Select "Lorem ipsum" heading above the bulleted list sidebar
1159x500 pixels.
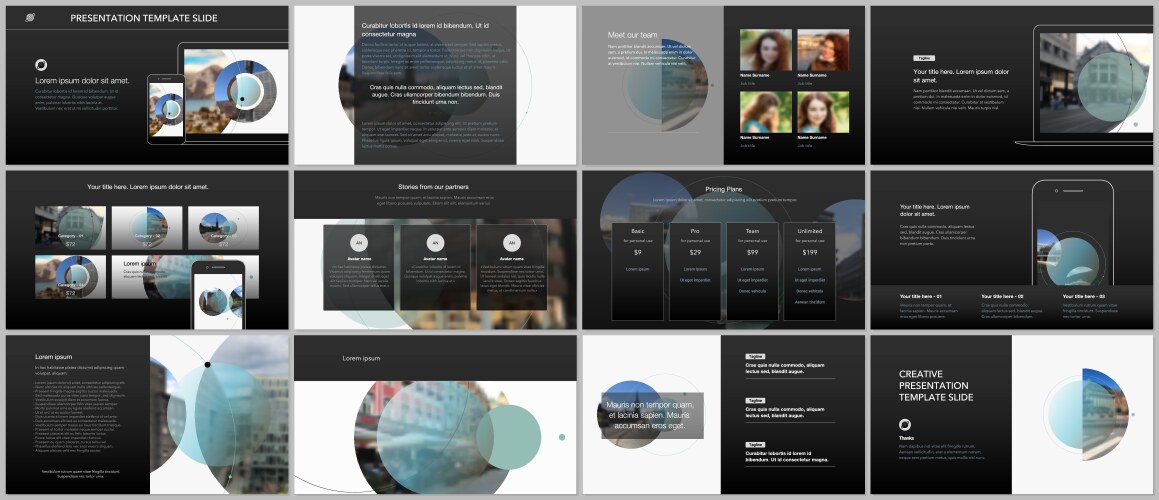click(x=54, y=357)
